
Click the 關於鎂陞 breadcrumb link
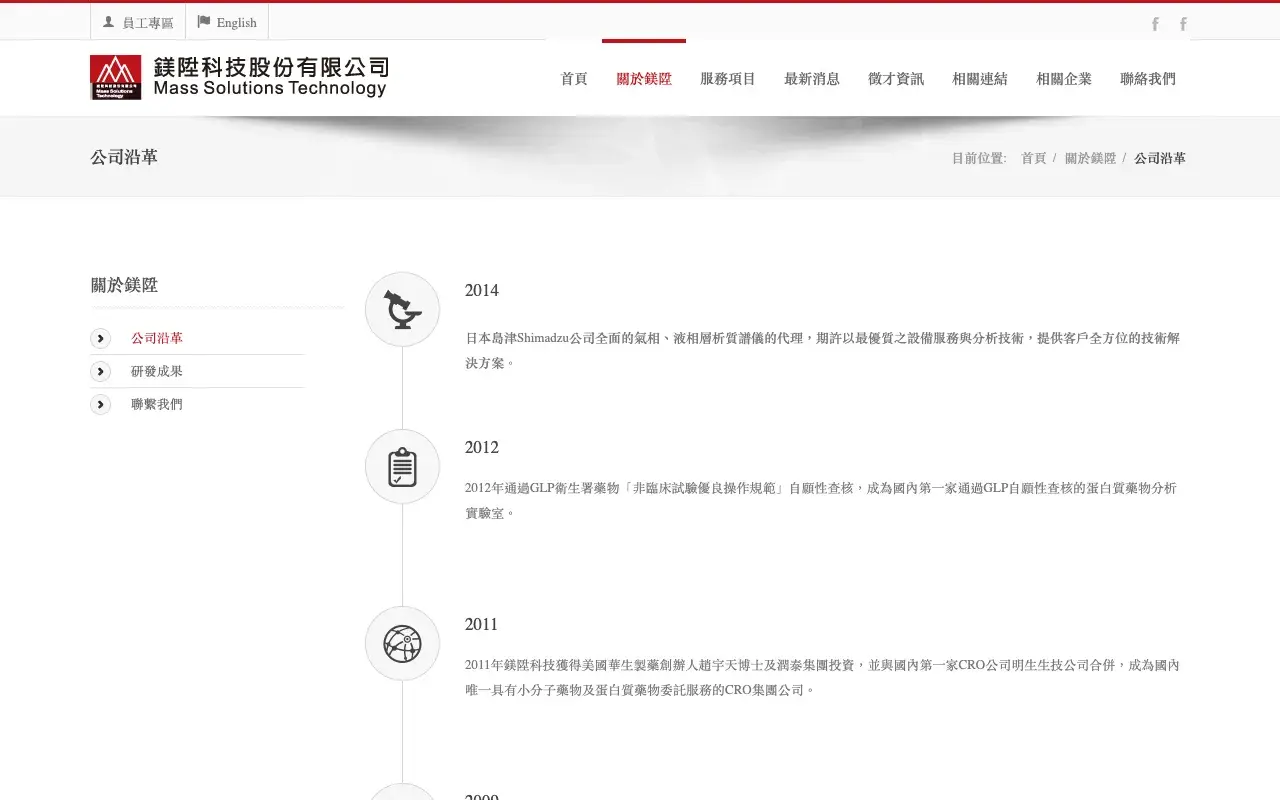pos(1090,159)
